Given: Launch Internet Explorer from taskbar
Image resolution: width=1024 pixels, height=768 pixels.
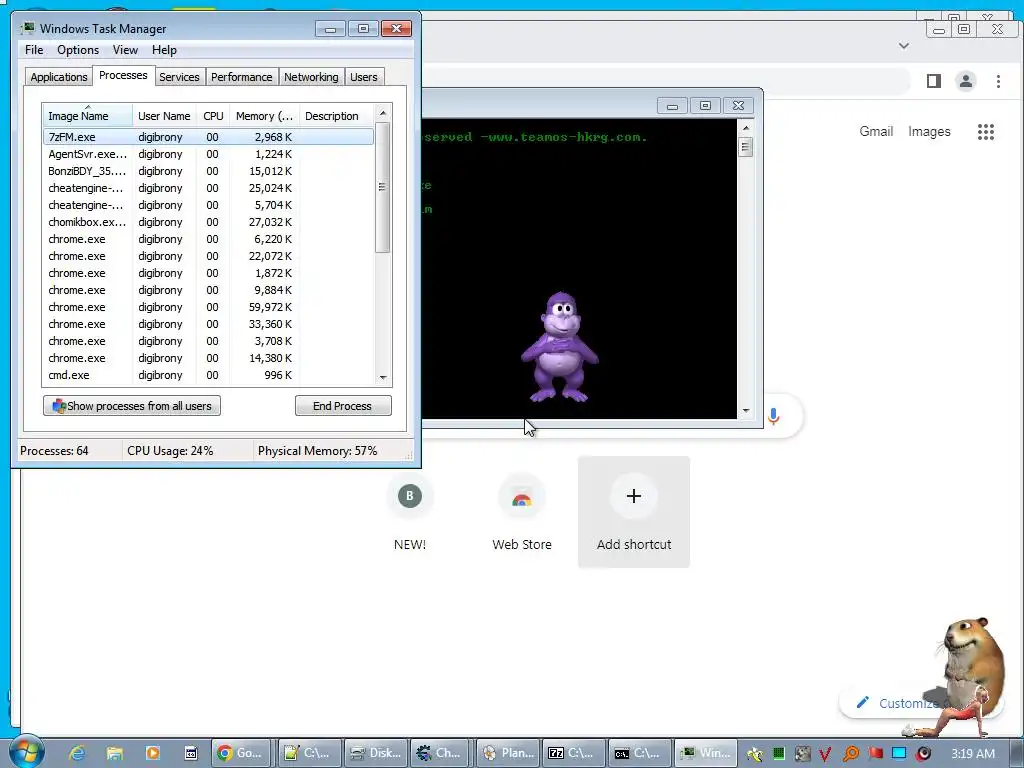Looking at the screenshot, I should 77,753.
